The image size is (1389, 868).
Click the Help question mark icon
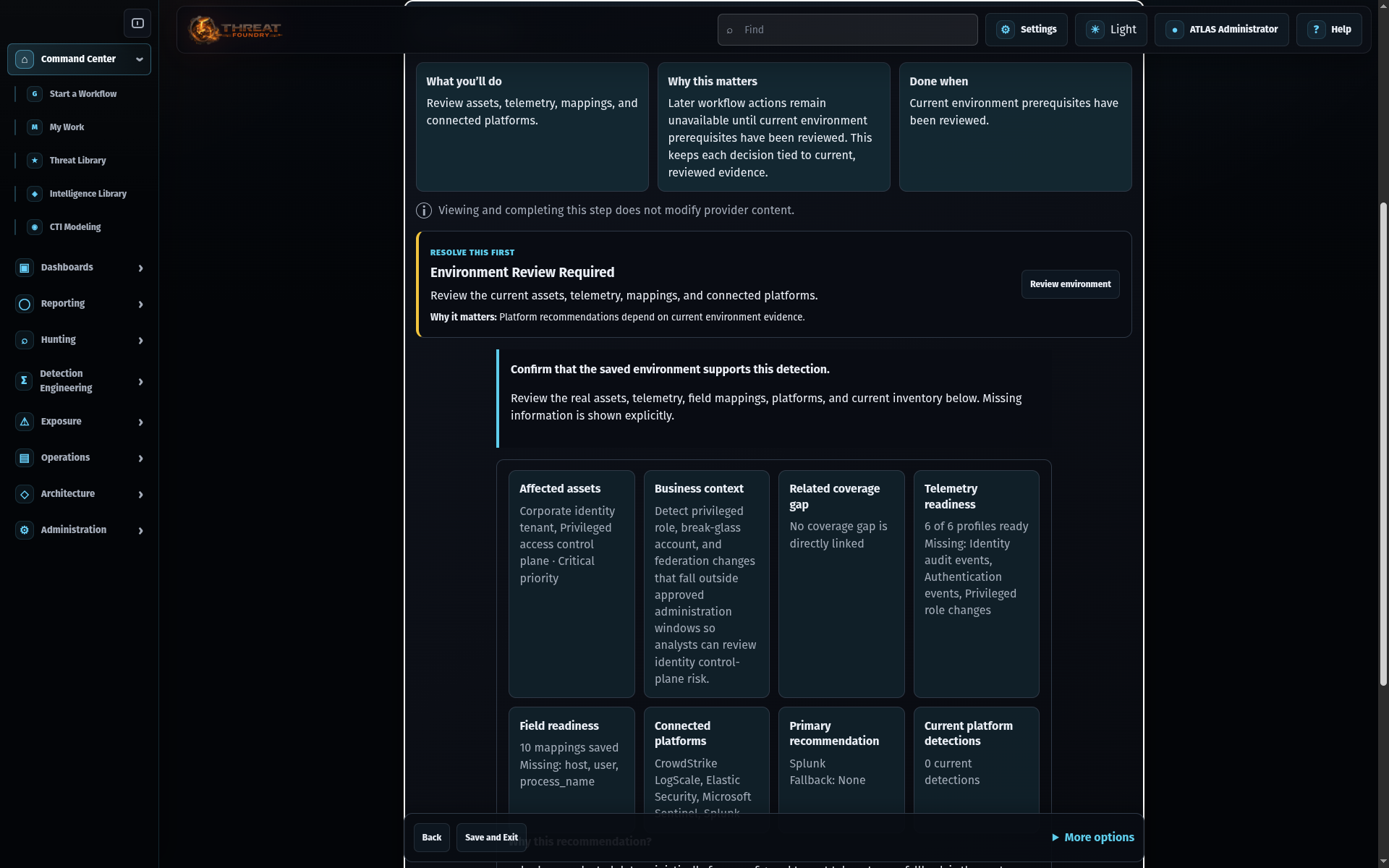pyautogui.click(x=1317, y=30)
